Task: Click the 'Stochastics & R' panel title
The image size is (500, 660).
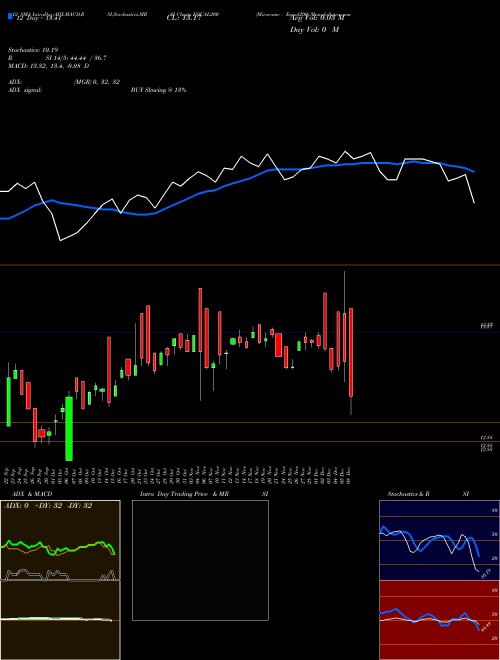Action: (408, 494)
